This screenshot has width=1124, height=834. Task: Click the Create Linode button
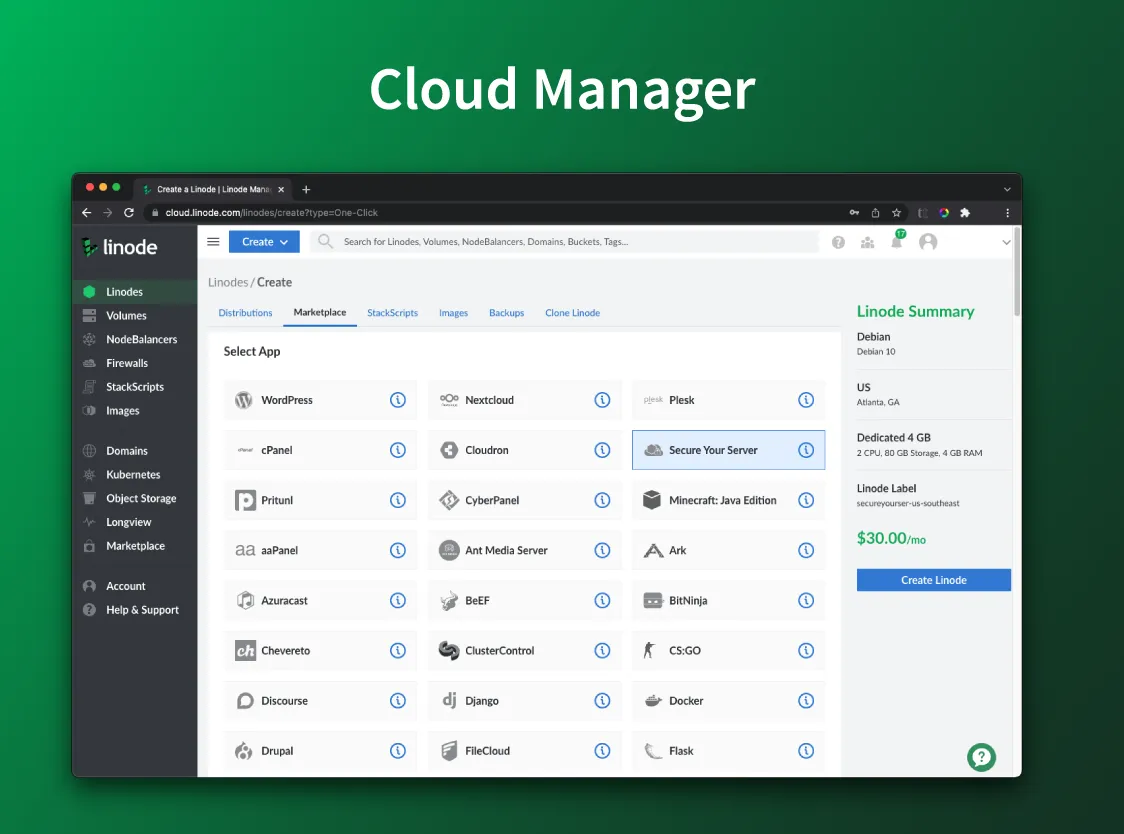point(933,579)
